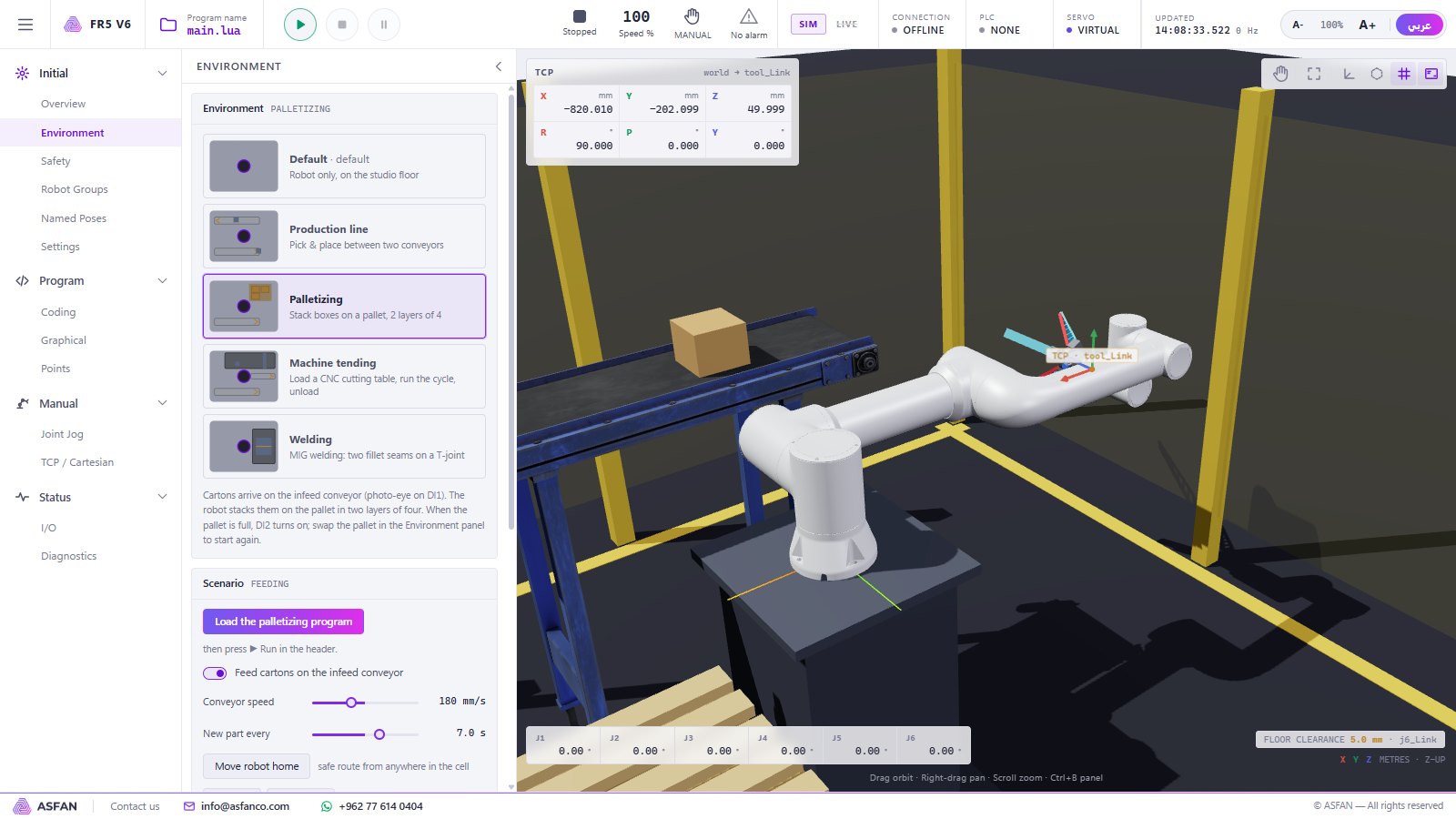Select the Machine tending environment card
This screenshot has height=819, width=1456.
coord(344,376)
